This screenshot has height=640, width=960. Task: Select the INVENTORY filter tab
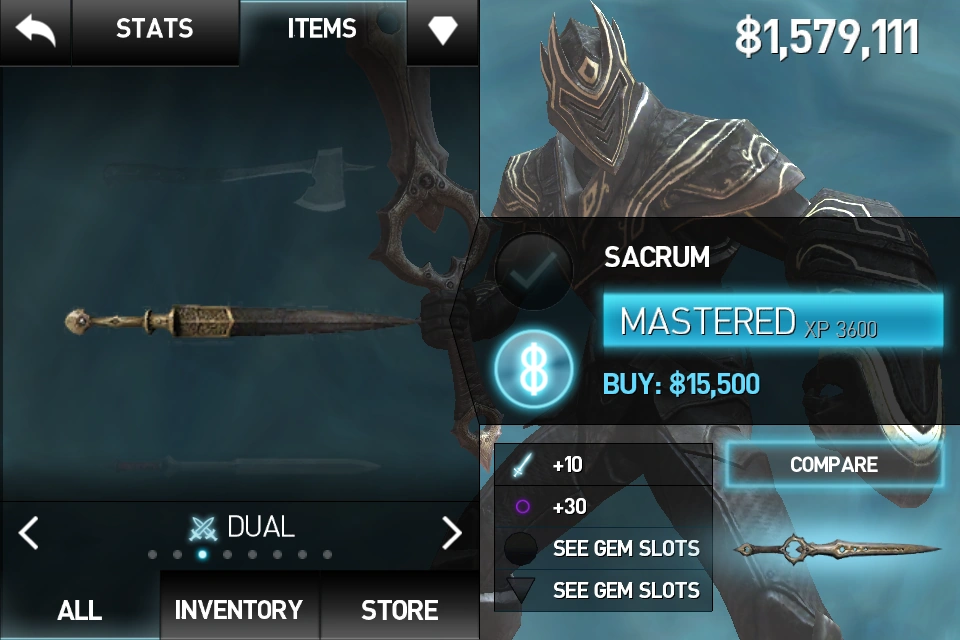click(x=239, y=609)
